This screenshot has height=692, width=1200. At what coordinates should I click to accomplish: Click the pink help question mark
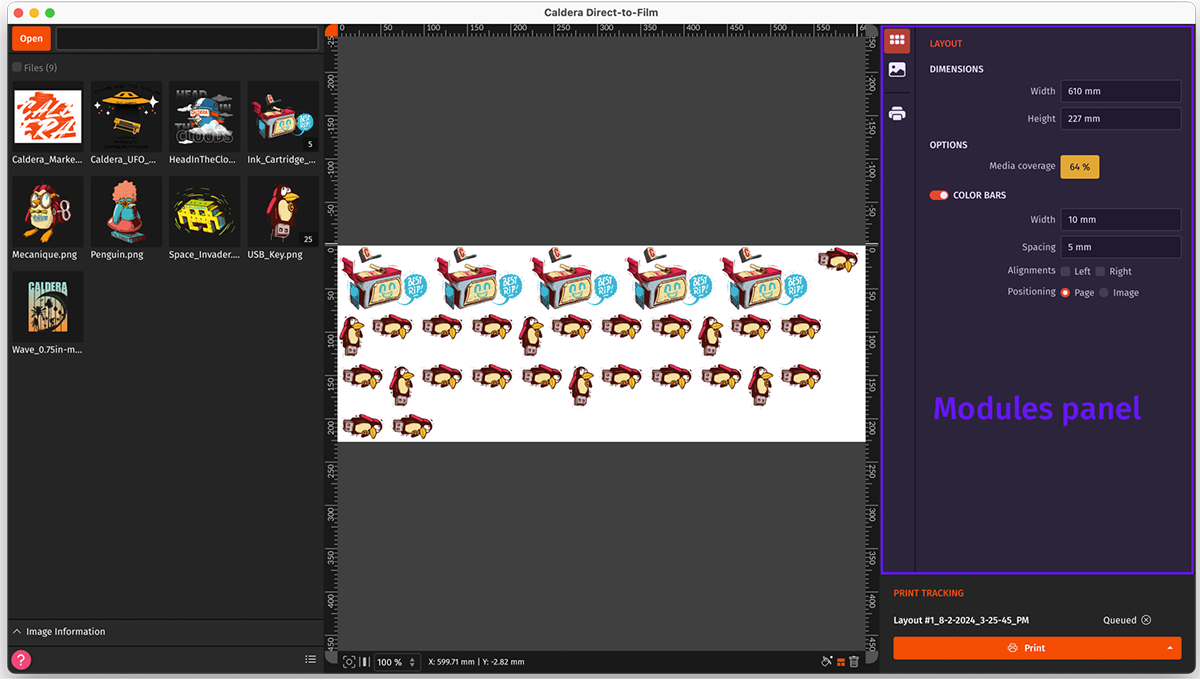21,660
